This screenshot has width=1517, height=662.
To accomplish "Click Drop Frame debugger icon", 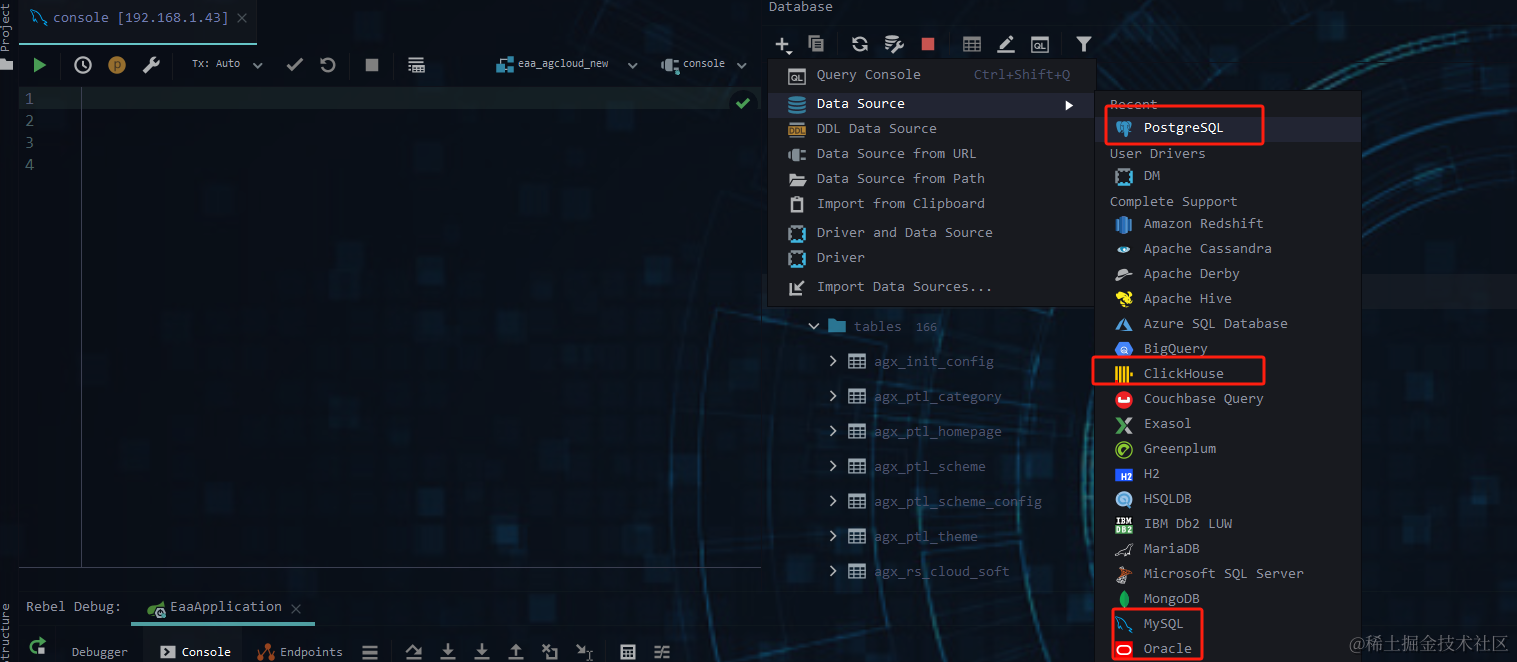I will pos(550,652).
